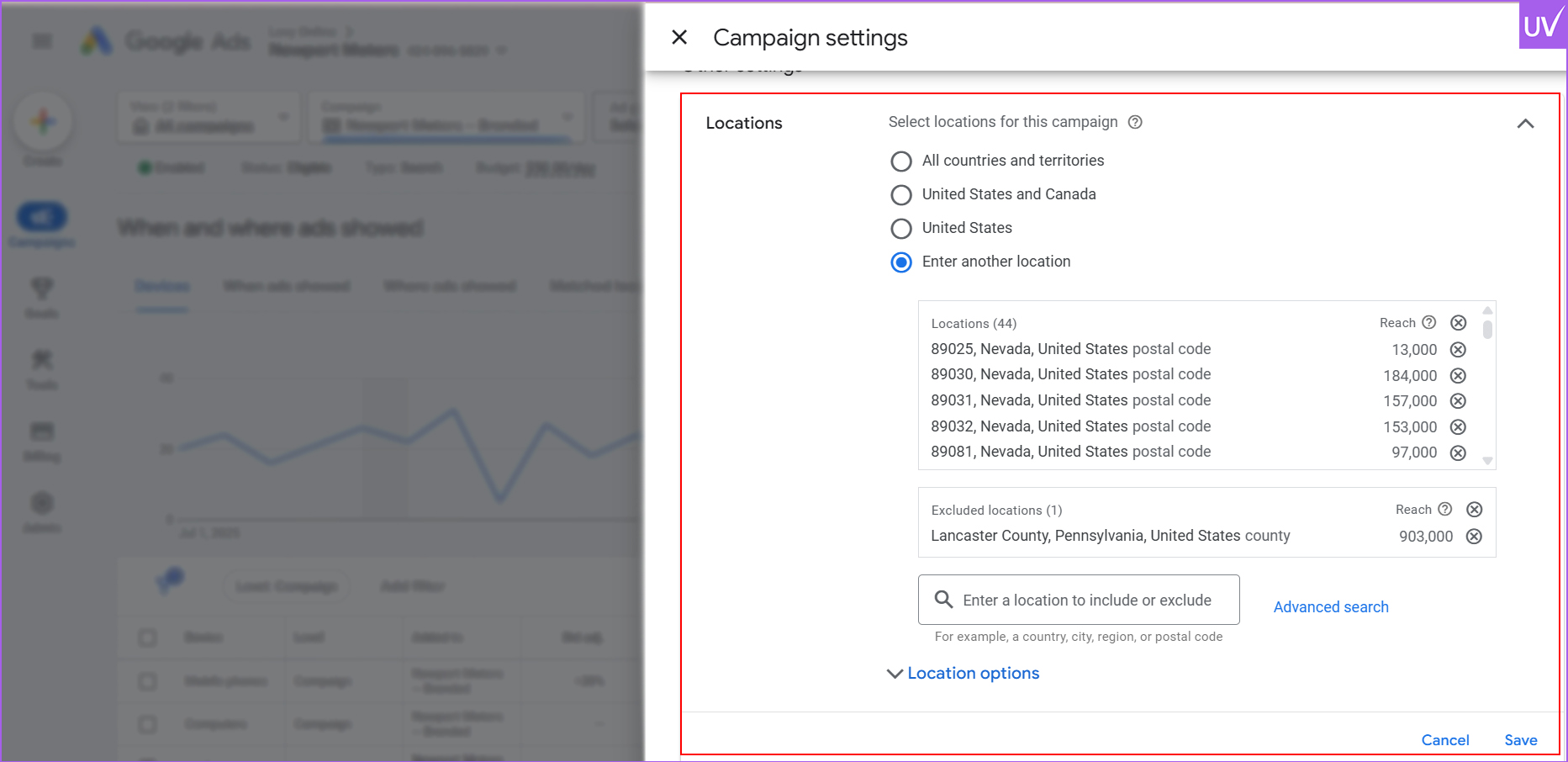The width and height of the screenshot is (1568, 762).
Task: Remove postal code 89081 from locations
Action: point(1458,452)
